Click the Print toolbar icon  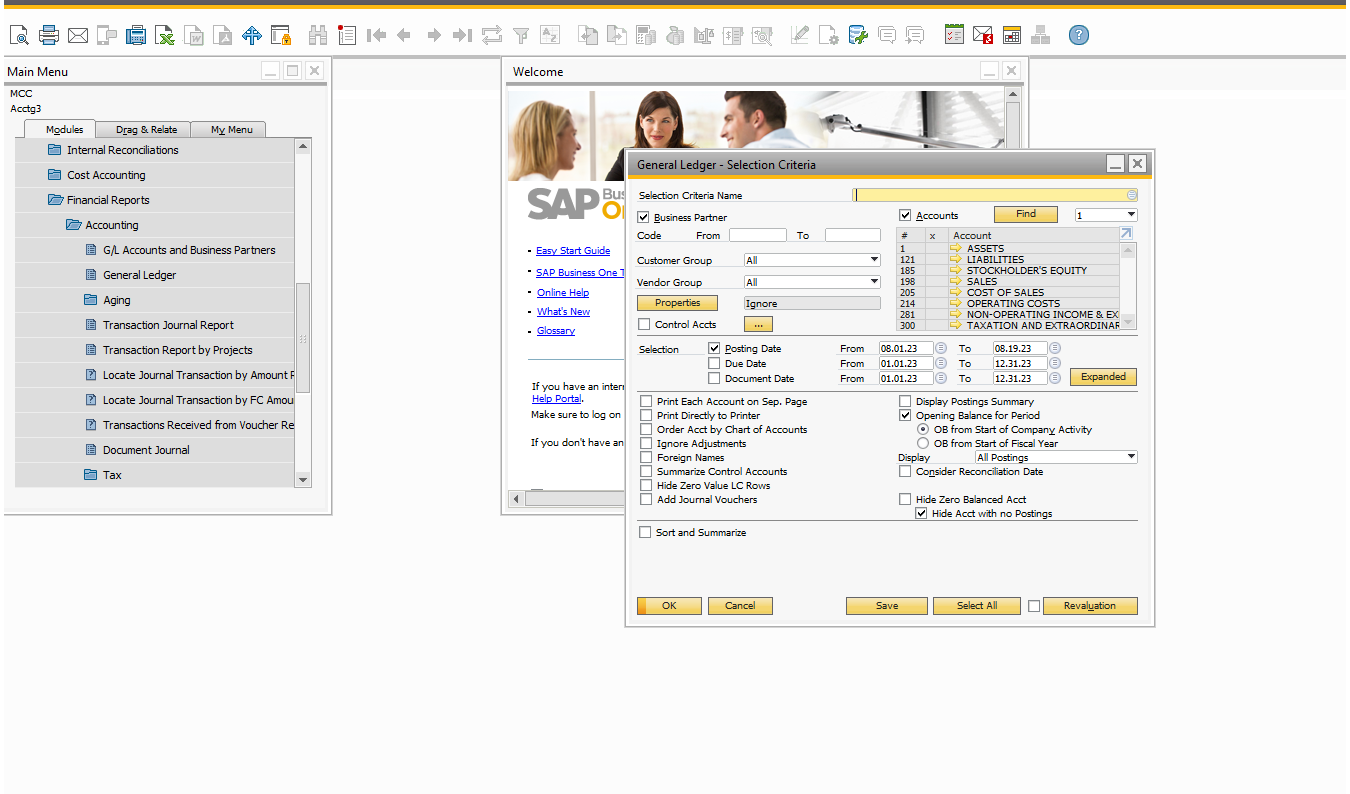tap(49, 36)
